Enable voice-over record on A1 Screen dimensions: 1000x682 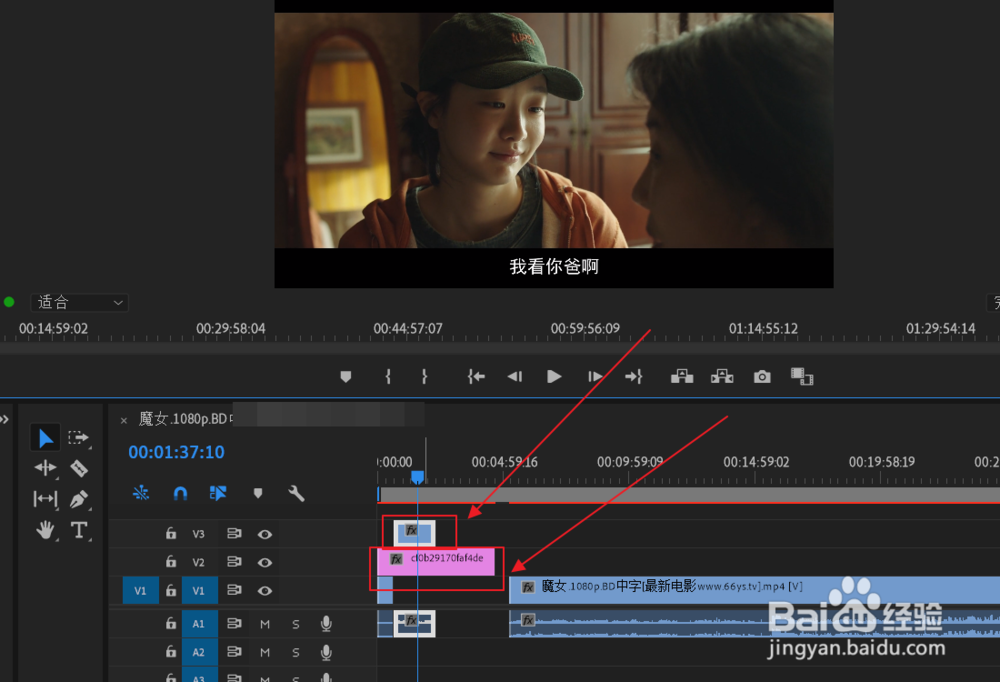click(x=326, y=623)
